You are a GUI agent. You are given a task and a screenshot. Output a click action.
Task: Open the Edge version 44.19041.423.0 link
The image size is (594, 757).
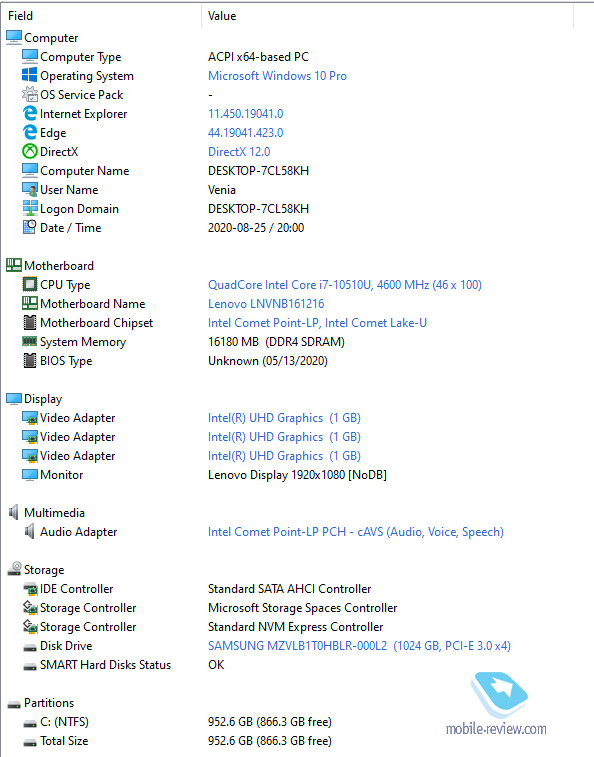point(245,133)
